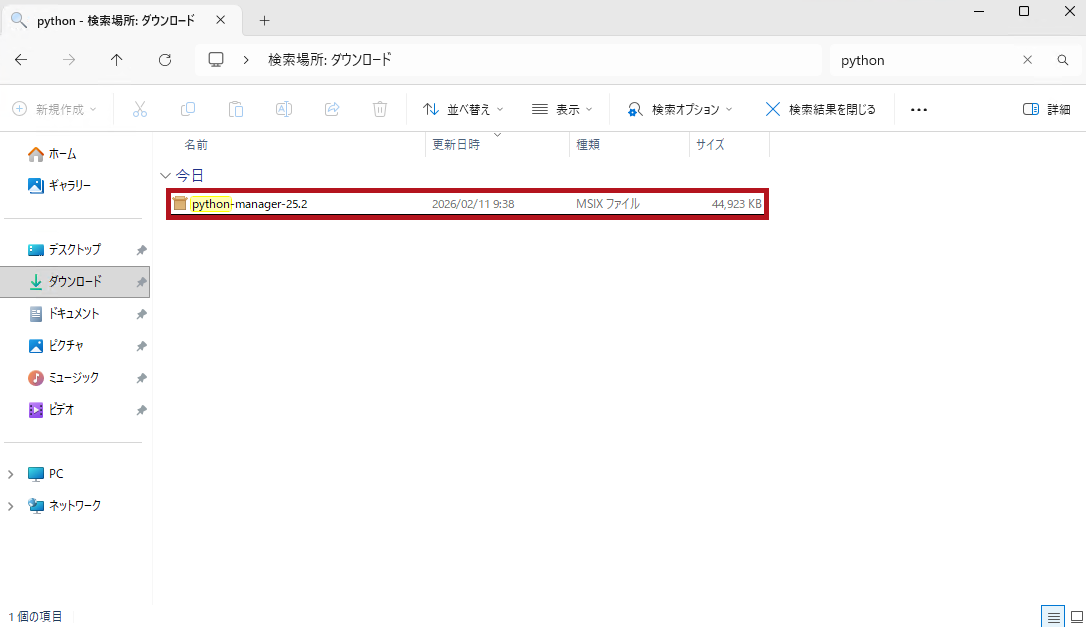Click the Share icon in toolbar
Image resolution: width=1086 pixels, height=627 pixels.
click(332, 109)
